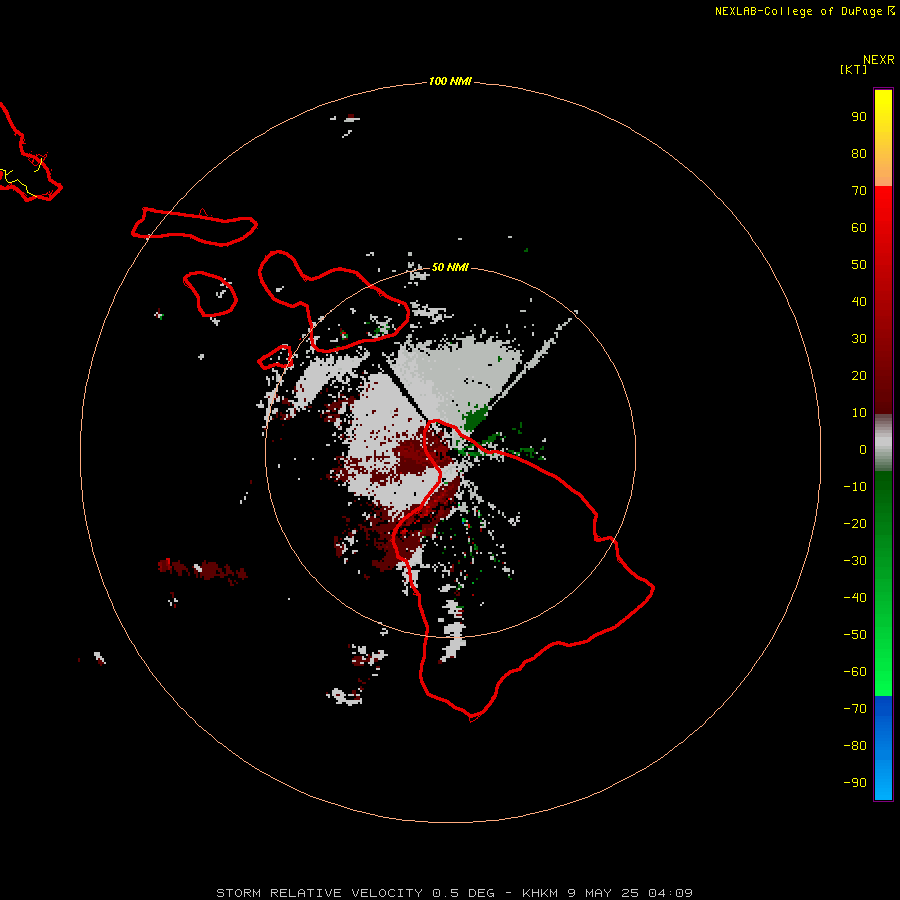Click the -60 value on the velocity scale
Image resolution: width=900 pixels, height=900 pixels.
click(x=855, y=672)
